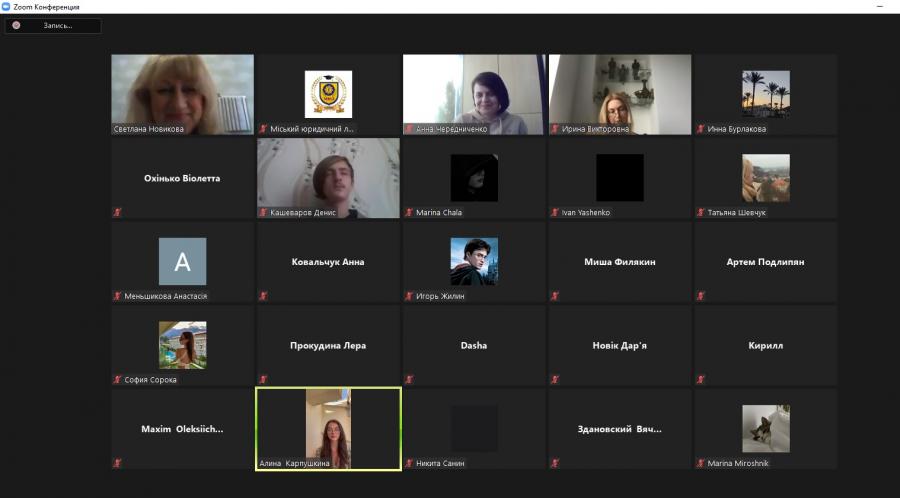Click the red recording indicator icon

(x=16, y=25)
